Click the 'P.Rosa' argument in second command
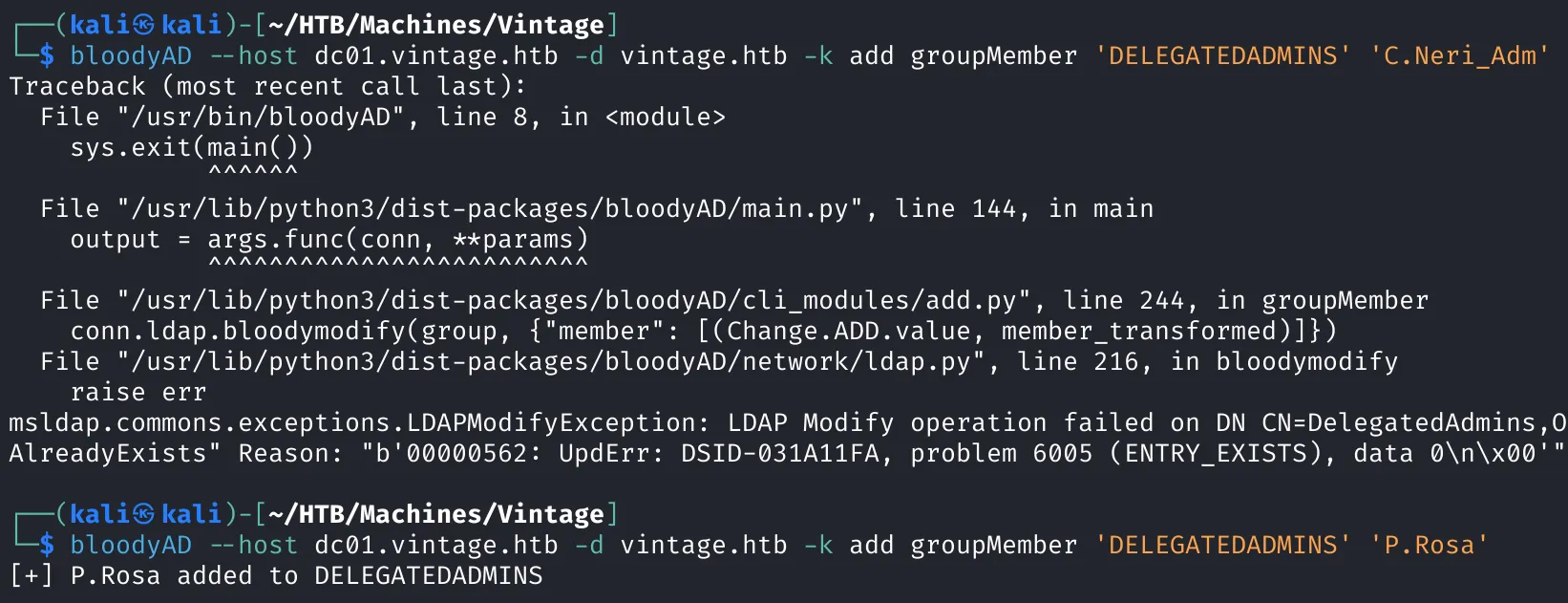Screen dimensions: 1568x603 tap(1429, 545)
